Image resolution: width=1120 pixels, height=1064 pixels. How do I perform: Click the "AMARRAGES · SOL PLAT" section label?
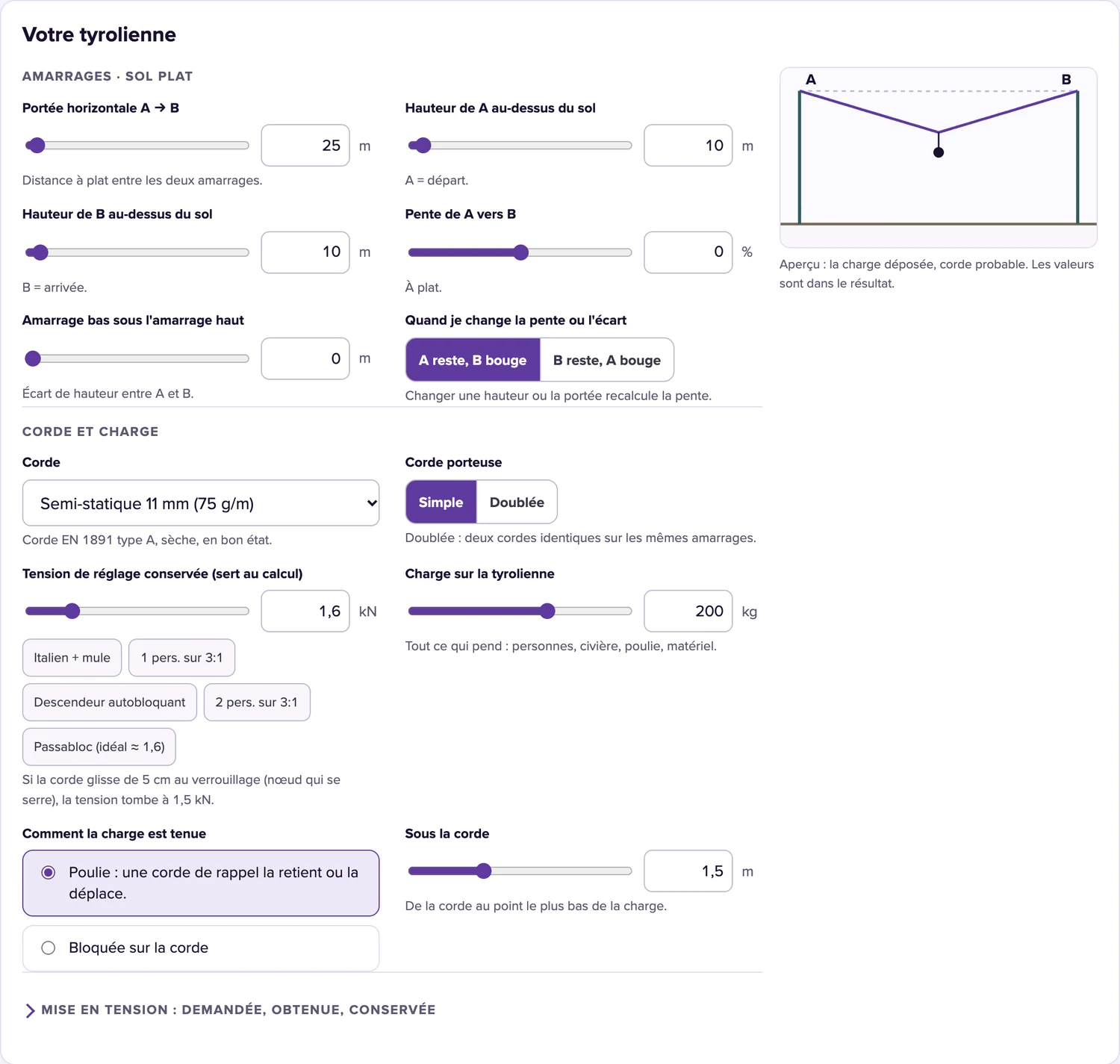click(108, 76)
